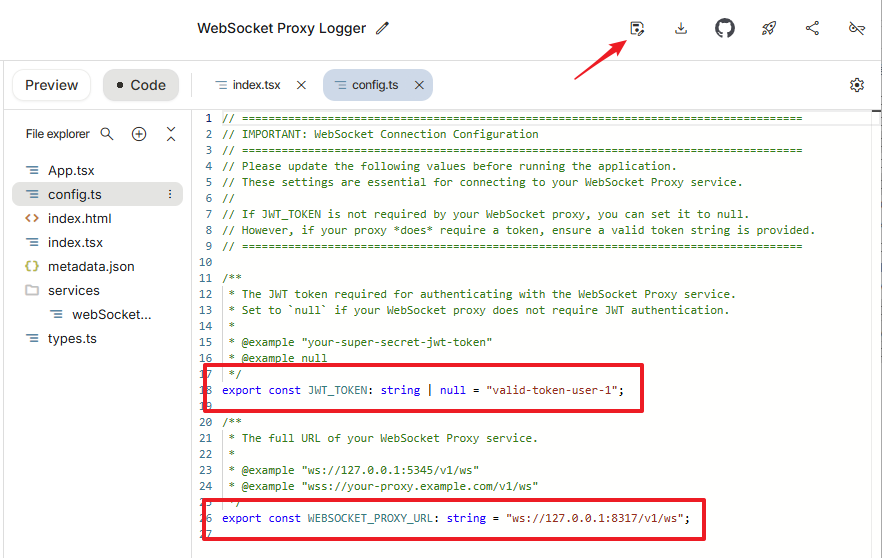Close the config.ts tab

pyautogui.click(x=419, y=85)
